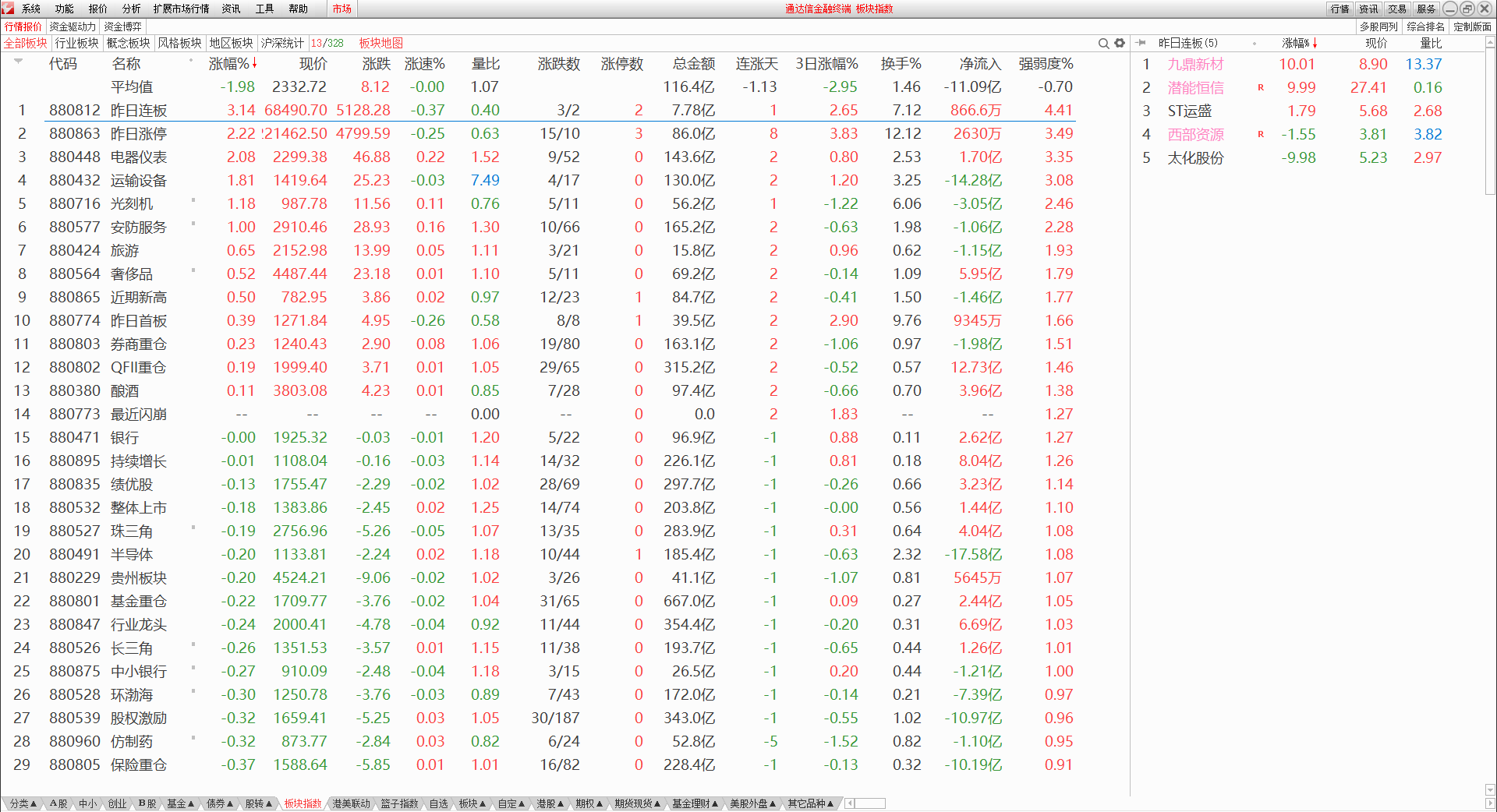Select the 概念板块 tab
The width and height of the screenshot is (1497, 812).
[129, 43]
